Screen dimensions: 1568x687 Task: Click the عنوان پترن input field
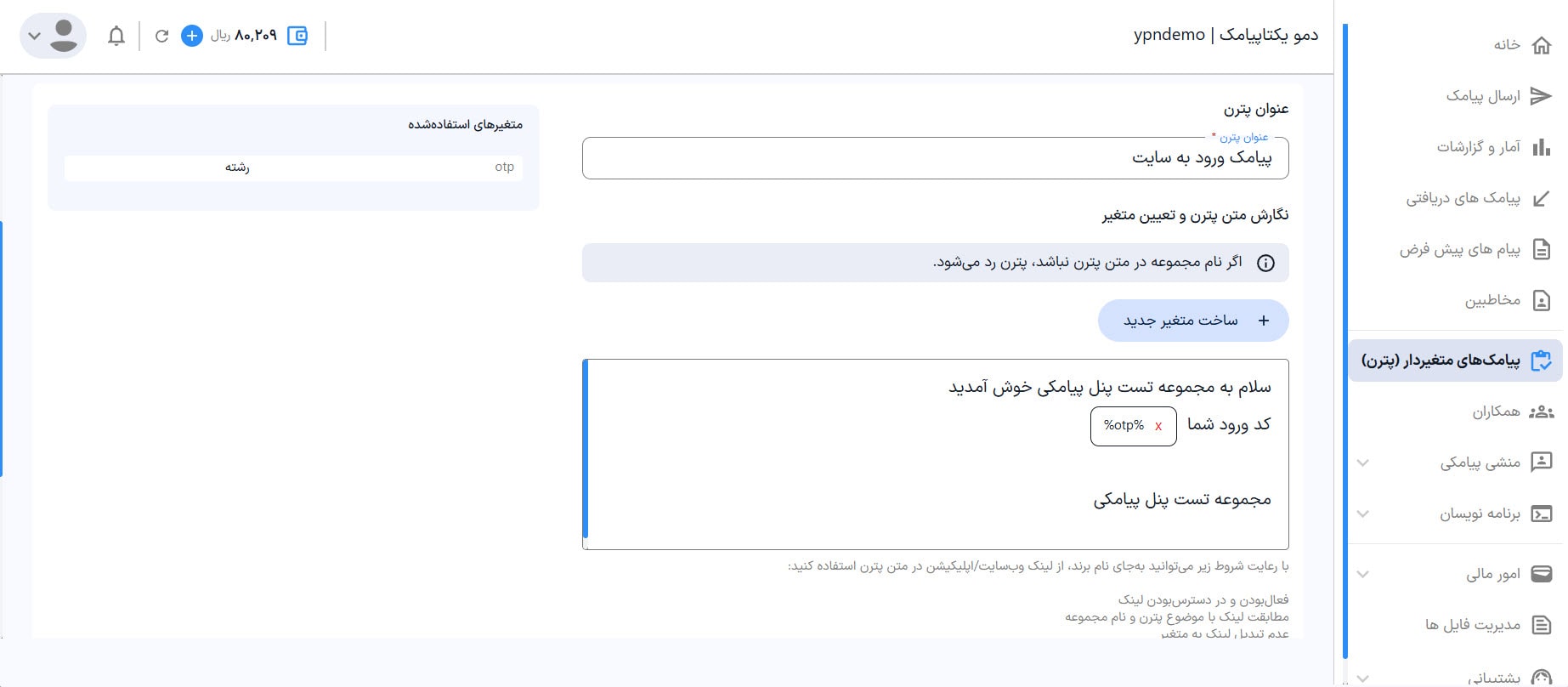coord(935,158)
